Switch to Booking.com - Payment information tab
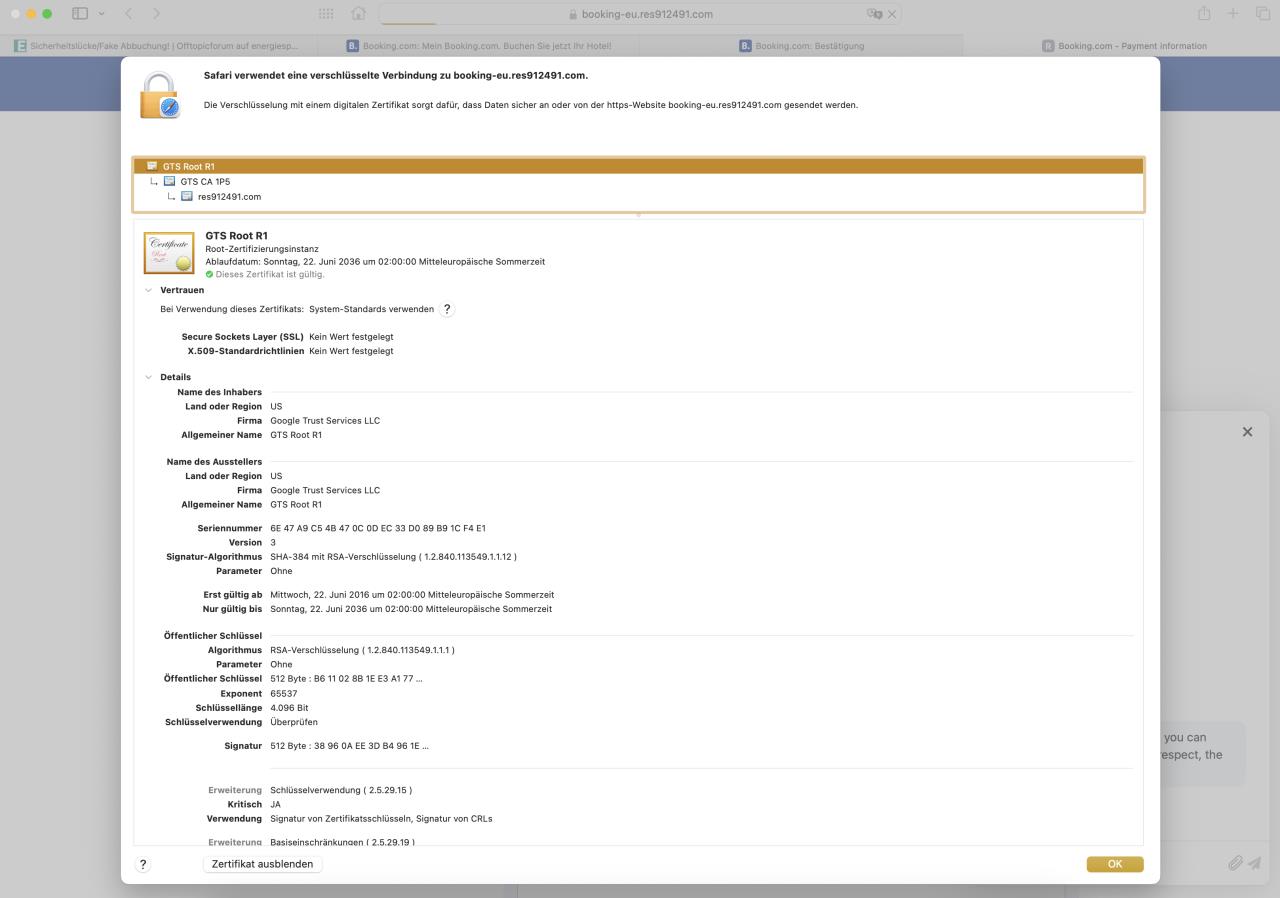Viewport: 1280px width, 898px height. click(x=1122, y=46)
